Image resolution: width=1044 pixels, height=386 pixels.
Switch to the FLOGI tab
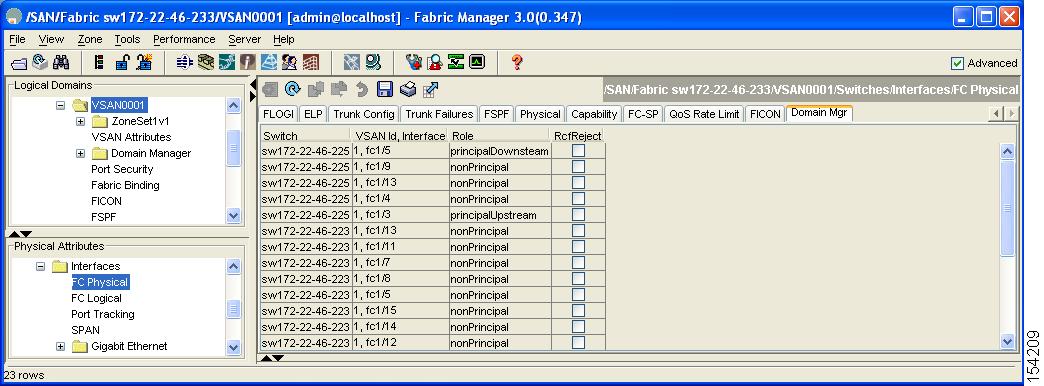tap(278, 114)
